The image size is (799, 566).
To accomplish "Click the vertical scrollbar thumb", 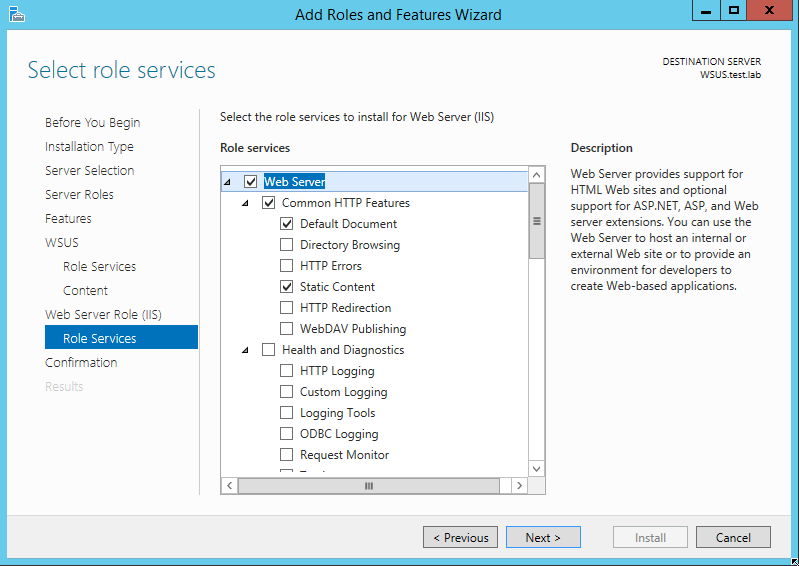I will coord(537,221).
